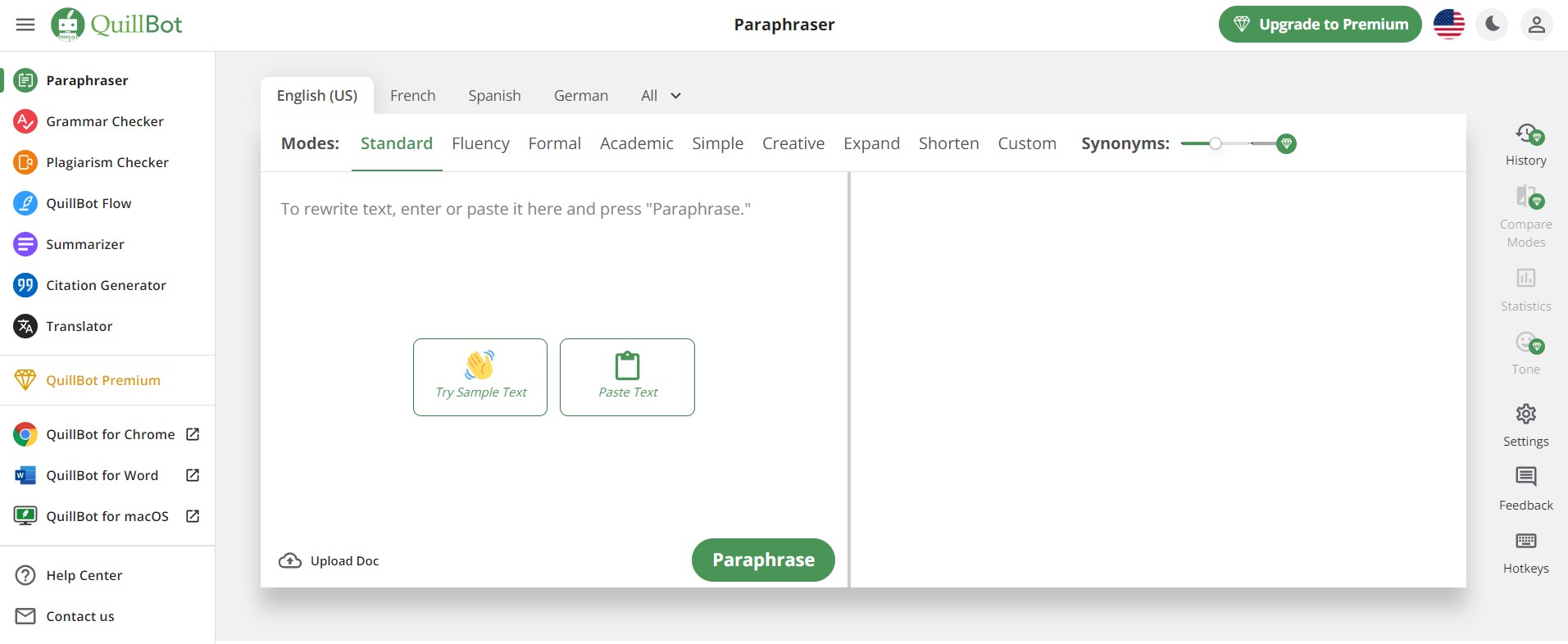1568x644 pixels.
Task: Show the Hotkeys keyboard panel
Action: pos(1526,553)
